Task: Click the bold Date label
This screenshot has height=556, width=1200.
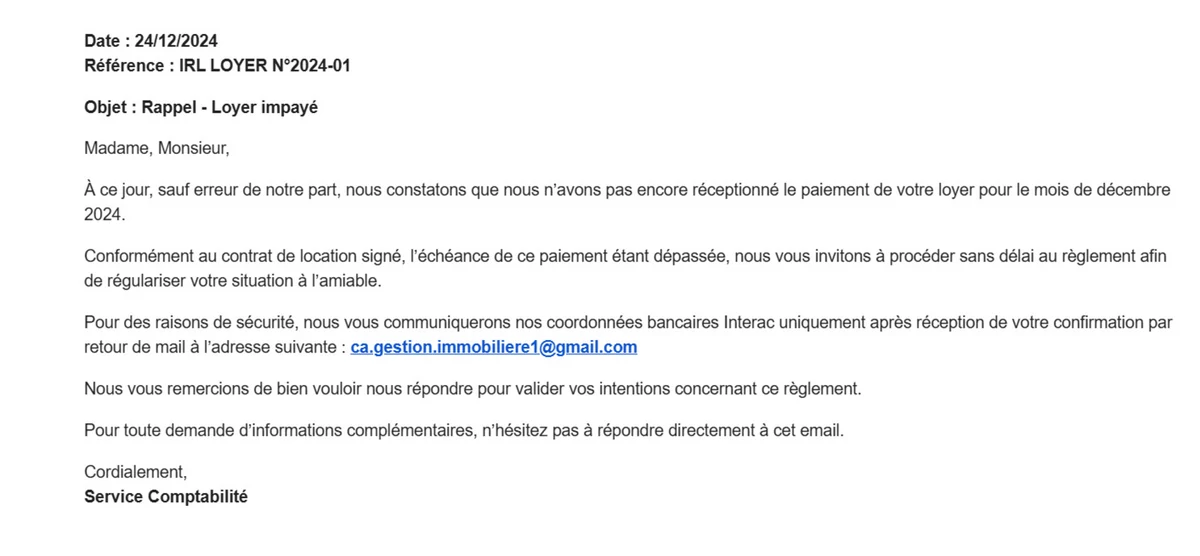Action: coord(101,41)
